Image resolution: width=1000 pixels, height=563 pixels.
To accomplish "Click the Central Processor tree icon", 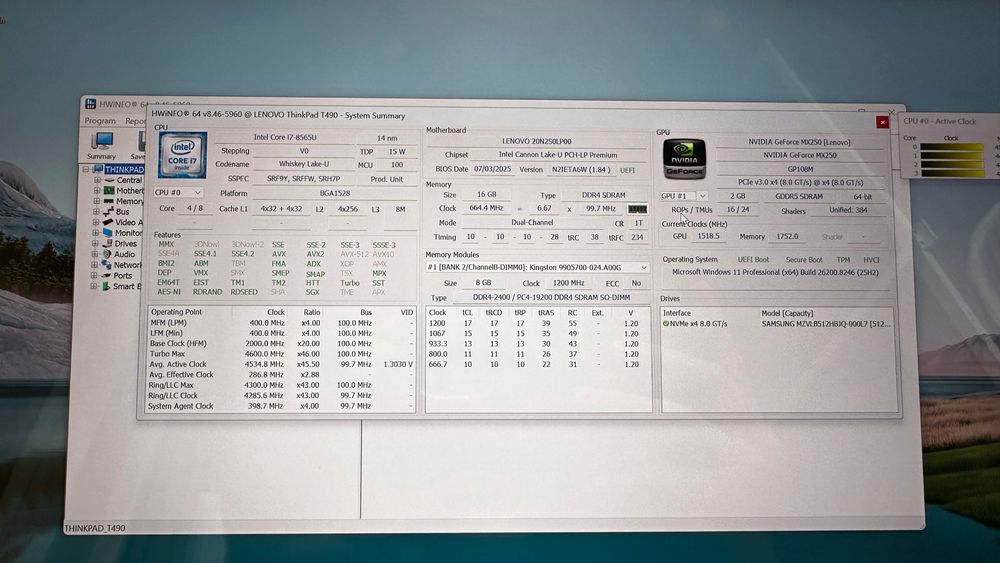I will pyautogui.click(x=109, y=180).
